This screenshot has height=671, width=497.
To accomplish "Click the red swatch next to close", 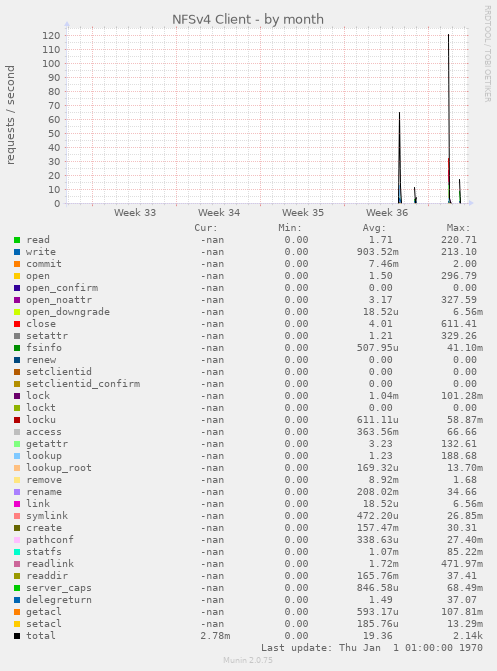I will [x=17, y=324].
